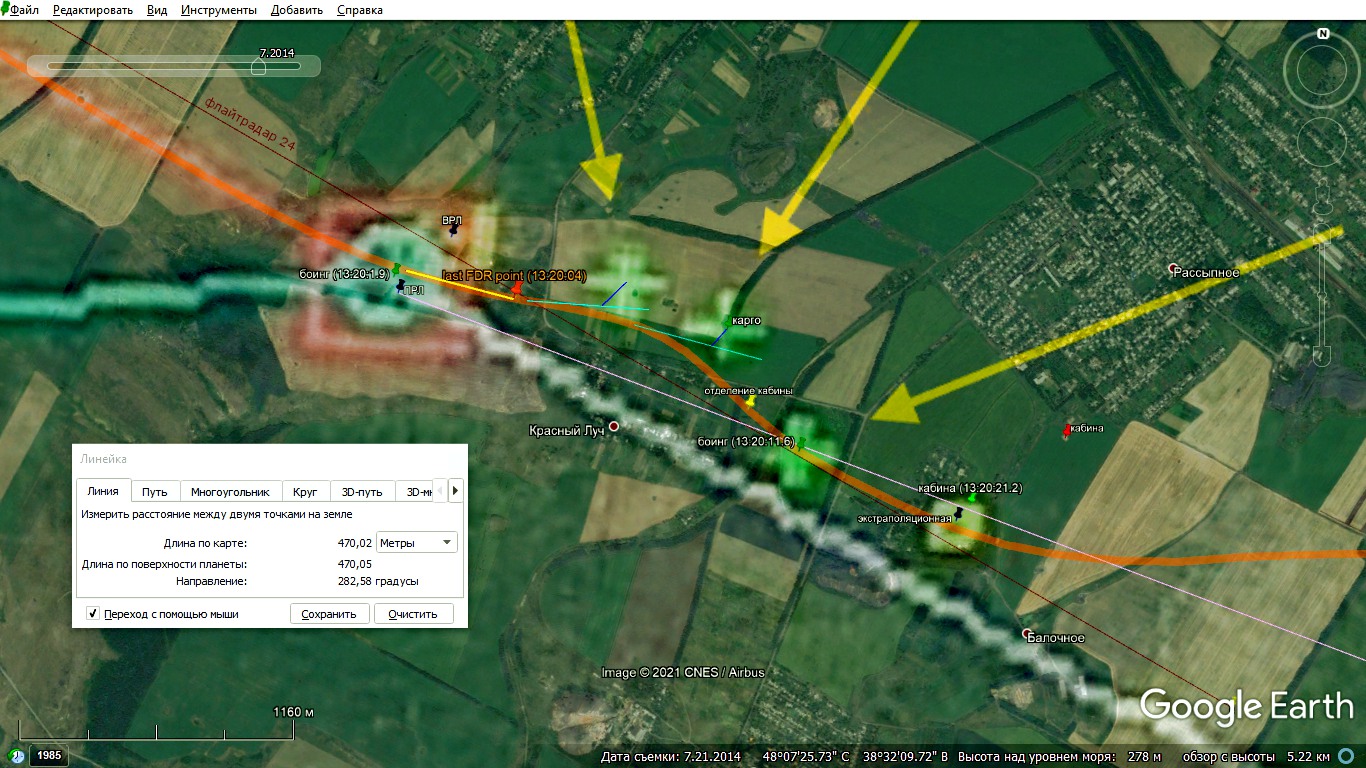Viewport: 1366px width, 768px height.
Task: Click the 1985 historical imagery button
Action: (x=49, y=755)
